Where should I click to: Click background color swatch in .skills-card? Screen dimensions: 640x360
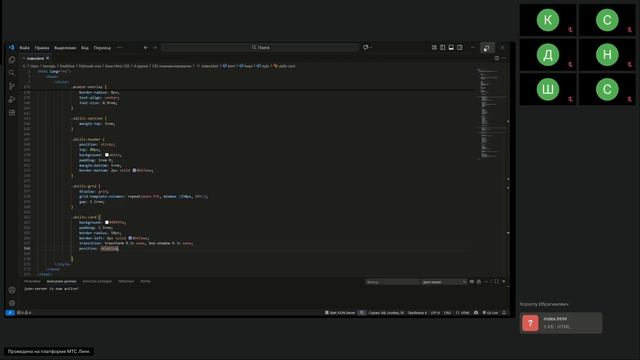[107, 222]
